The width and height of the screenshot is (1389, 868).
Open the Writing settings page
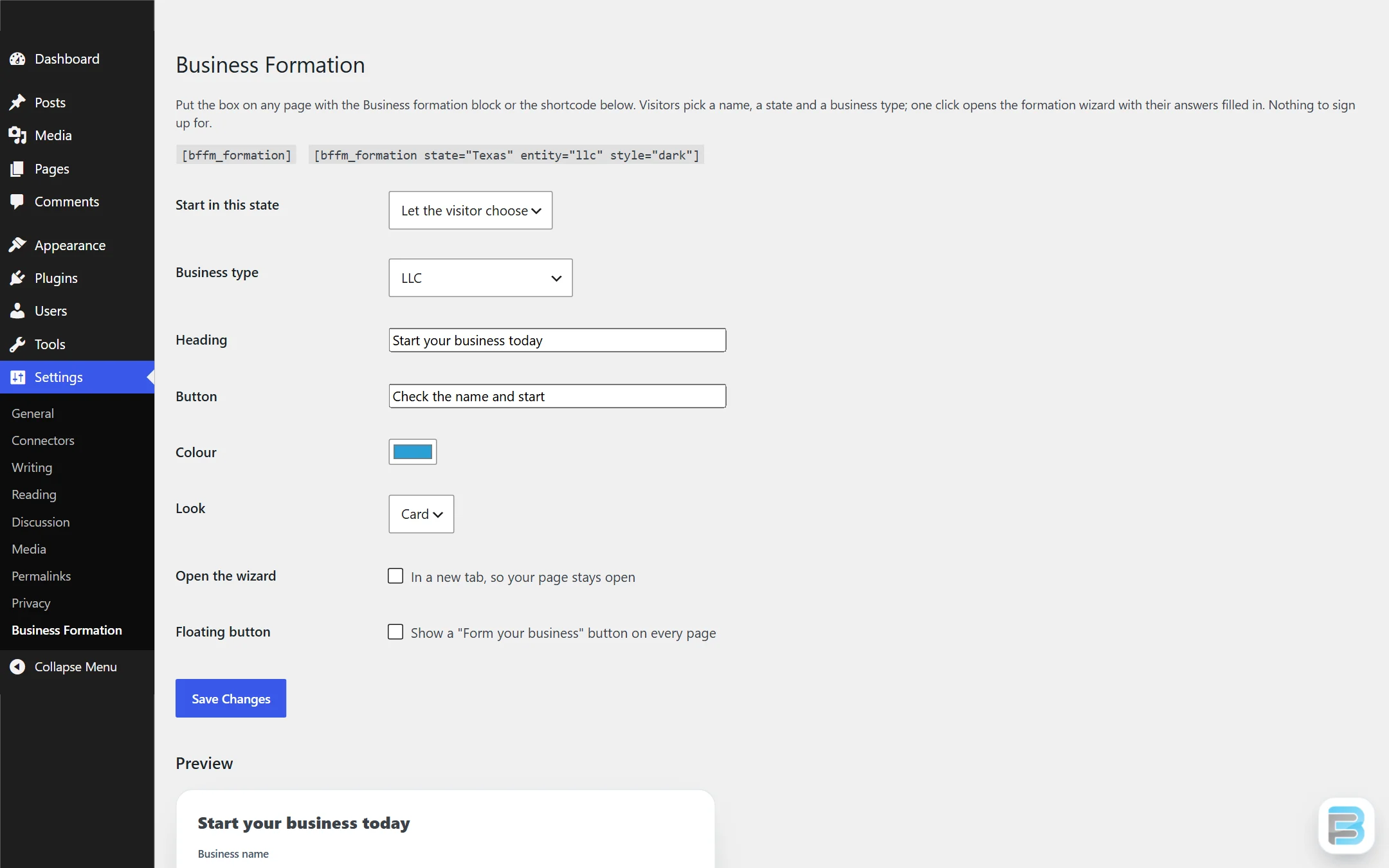pos(32,467)
